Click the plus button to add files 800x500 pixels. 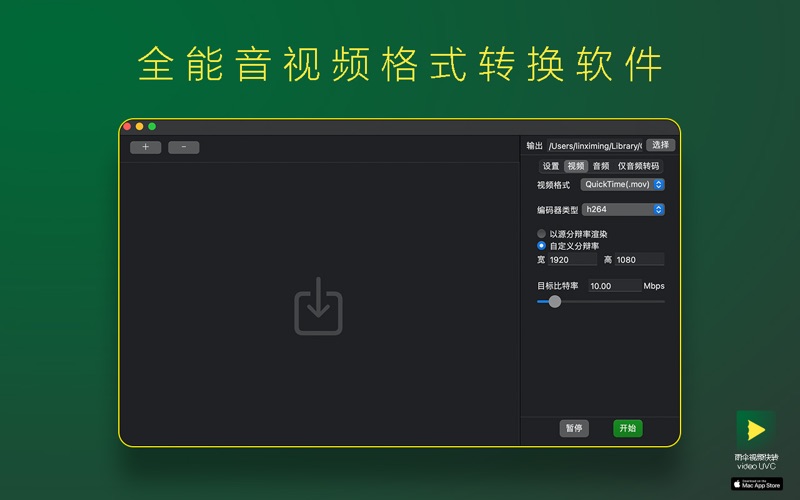coord(145,147)
